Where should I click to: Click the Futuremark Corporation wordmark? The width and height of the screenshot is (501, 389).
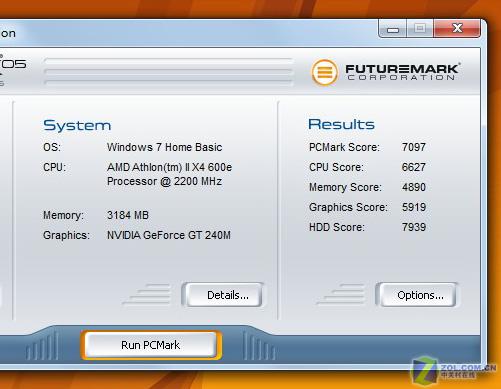click(x=403, y=72)
